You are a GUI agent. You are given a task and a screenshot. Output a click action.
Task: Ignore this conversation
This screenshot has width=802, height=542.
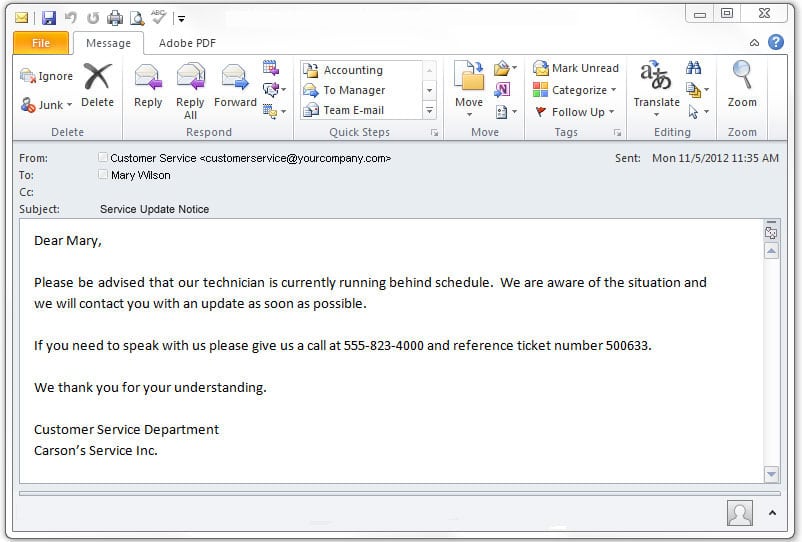click(x=46, y=76)
